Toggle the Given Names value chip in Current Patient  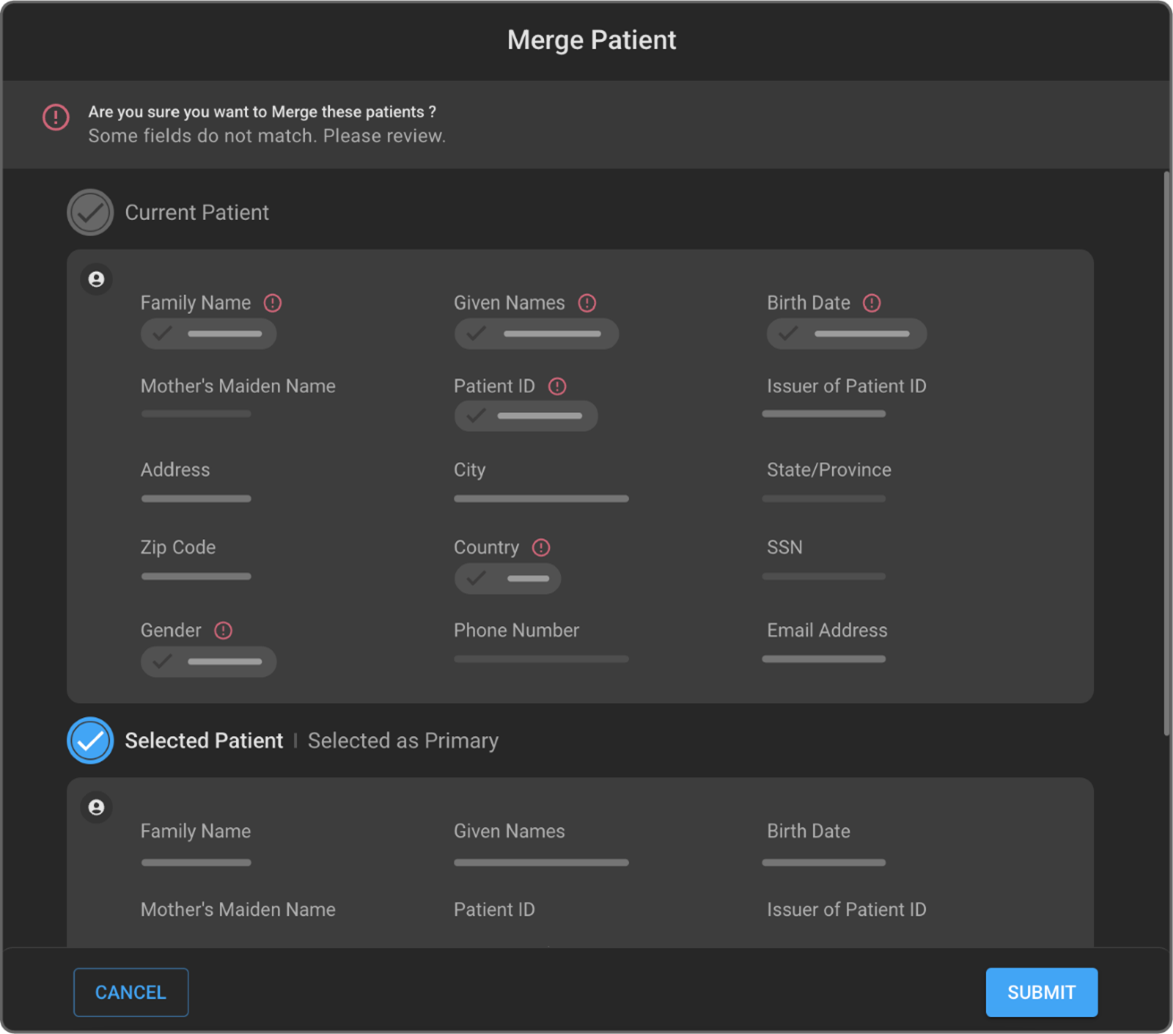(536, 334)
